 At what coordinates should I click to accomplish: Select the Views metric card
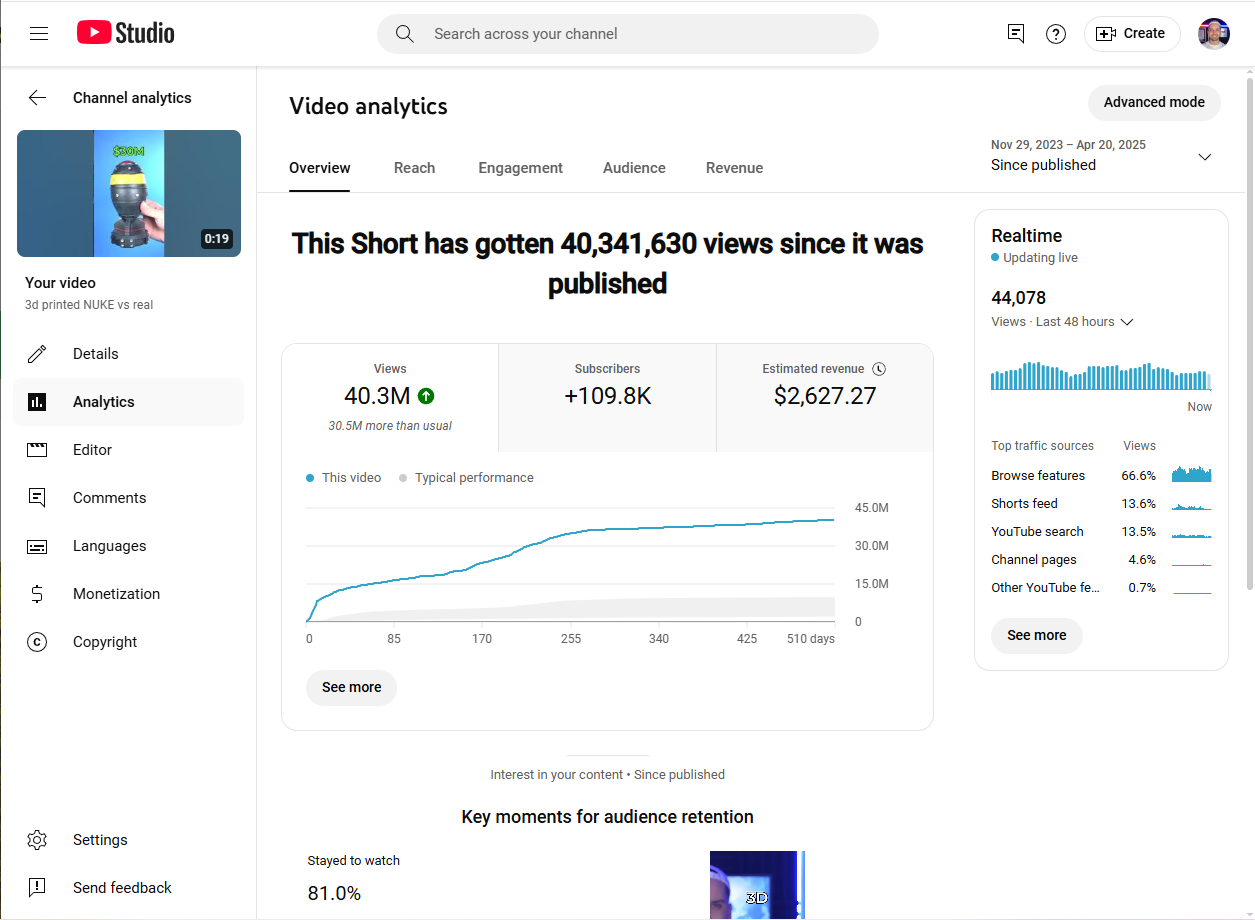coord(390,398)
